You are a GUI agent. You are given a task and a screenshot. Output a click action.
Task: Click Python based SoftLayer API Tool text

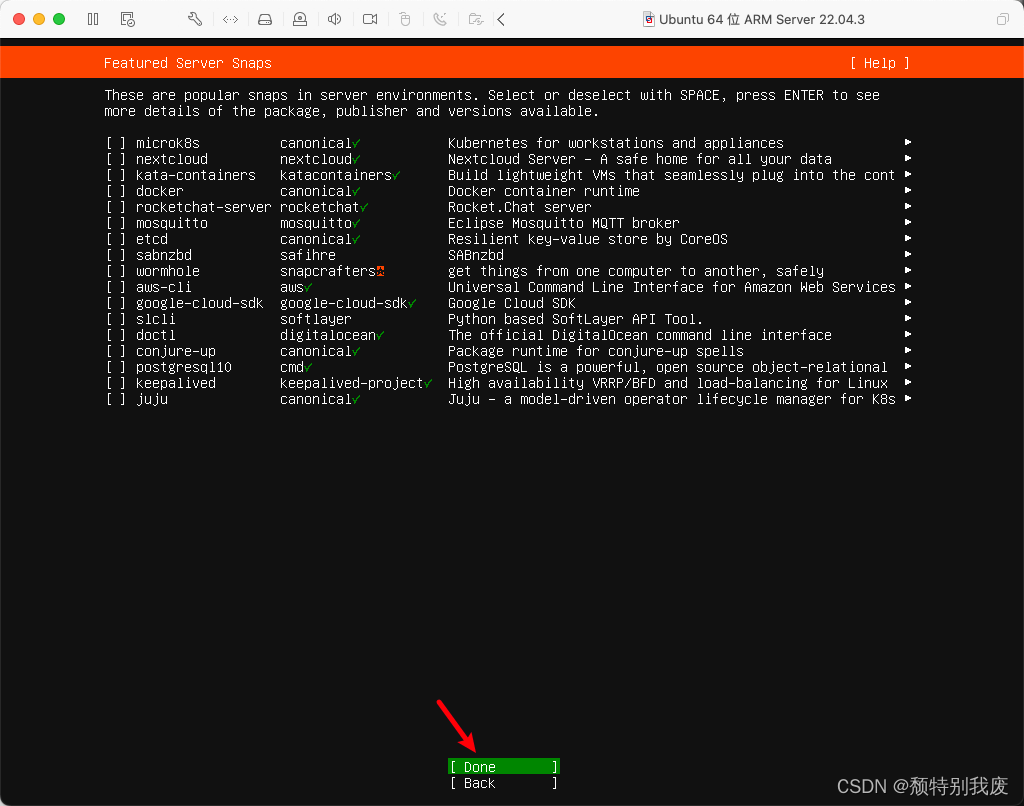coord(575,319)
